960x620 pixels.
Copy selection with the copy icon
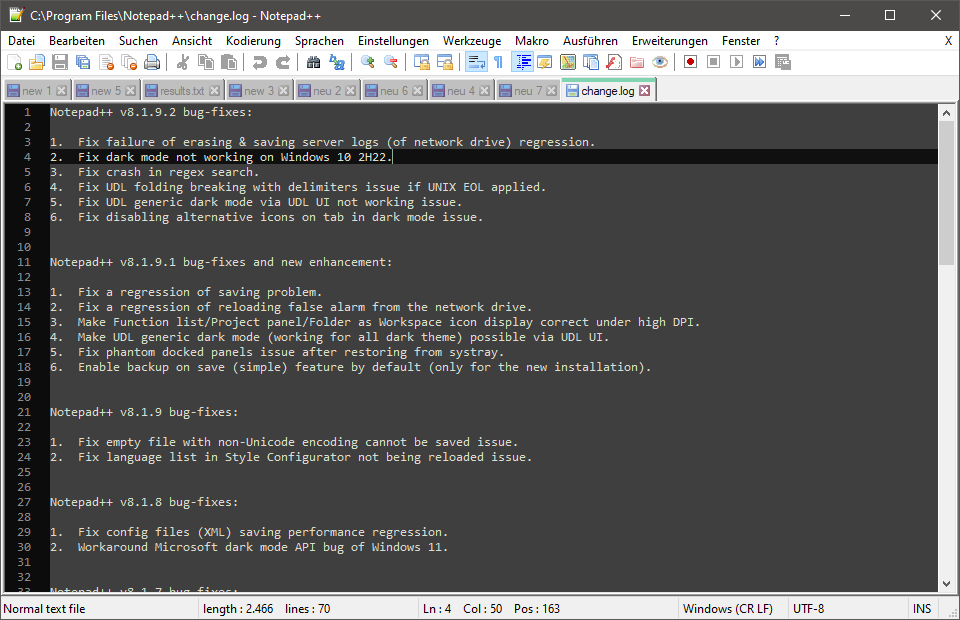206,62
